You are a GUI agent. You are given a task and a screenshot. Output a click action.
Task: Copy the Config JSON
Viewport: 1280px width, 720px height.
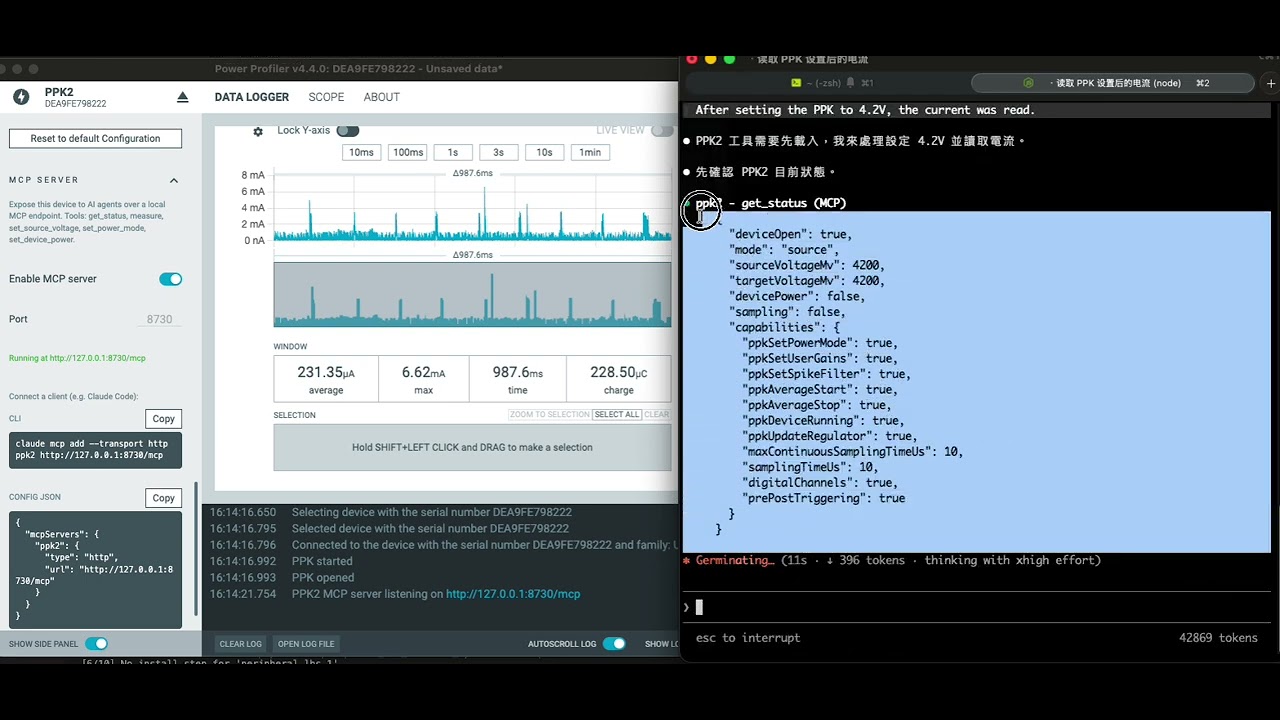[163, 498]
